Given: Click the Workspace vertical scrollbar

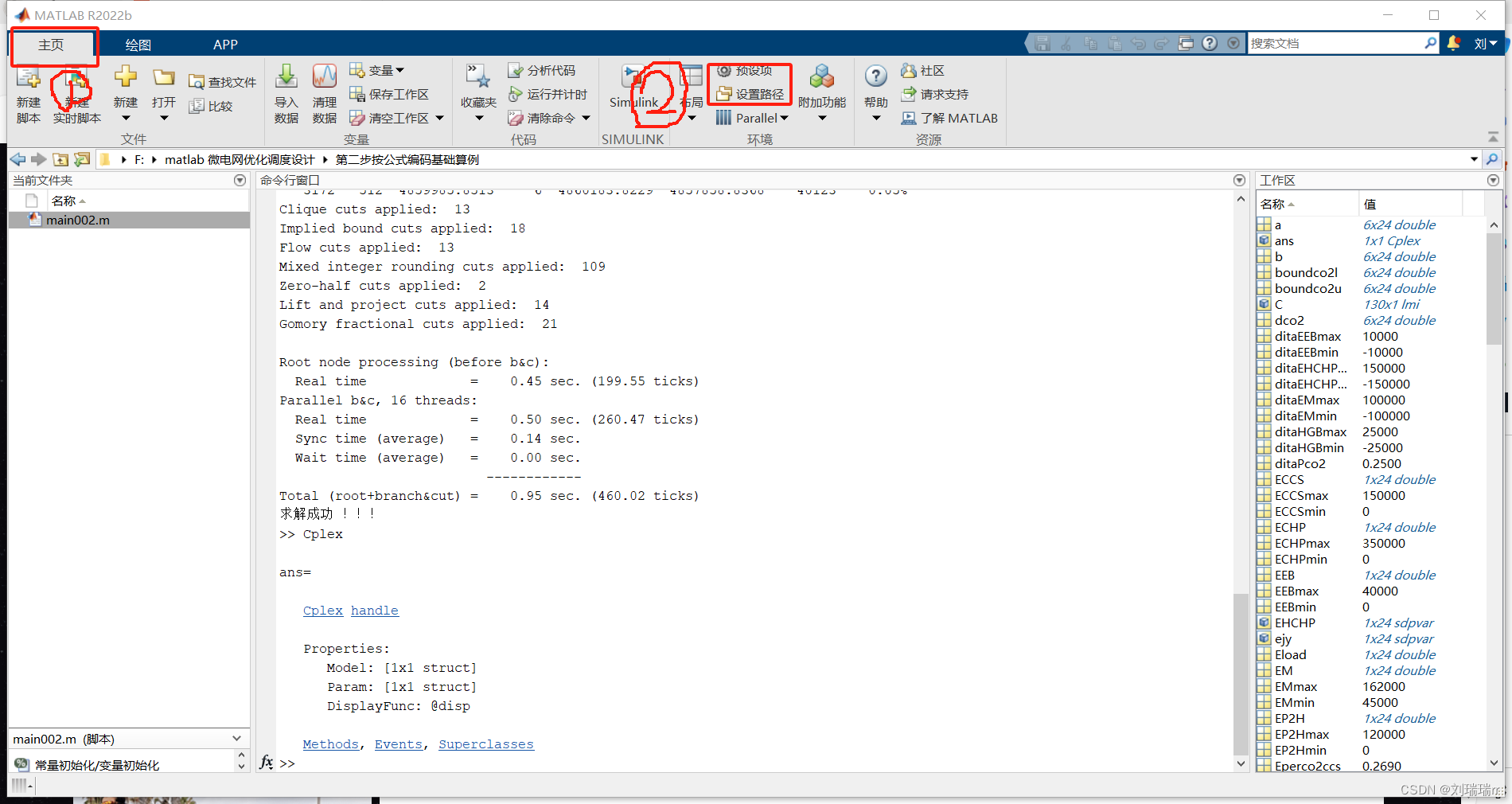Looking at the screenshot, I should click(1494, 289).
